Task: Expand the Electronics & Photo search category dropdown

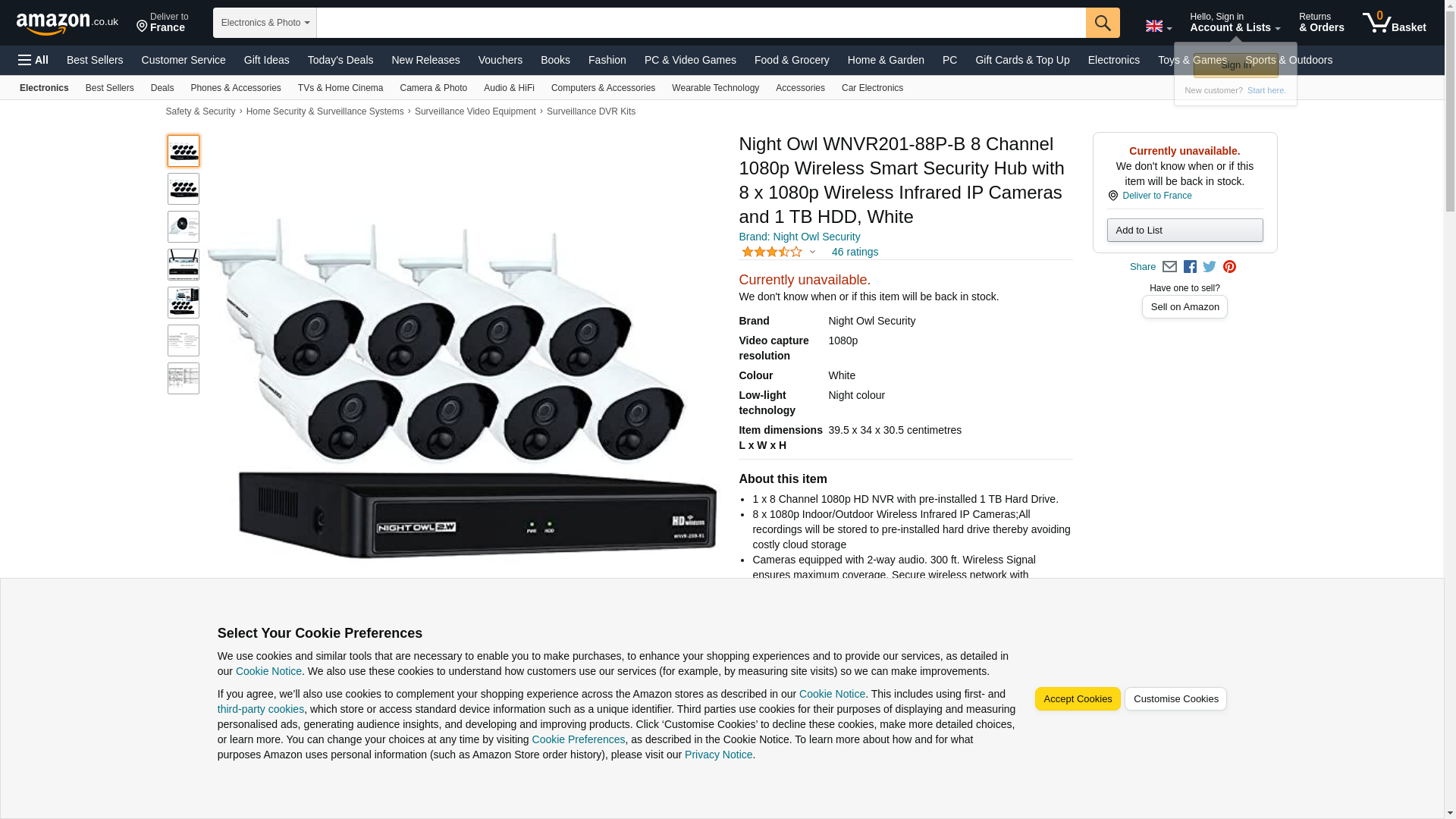Action: [x=265, y=23]
